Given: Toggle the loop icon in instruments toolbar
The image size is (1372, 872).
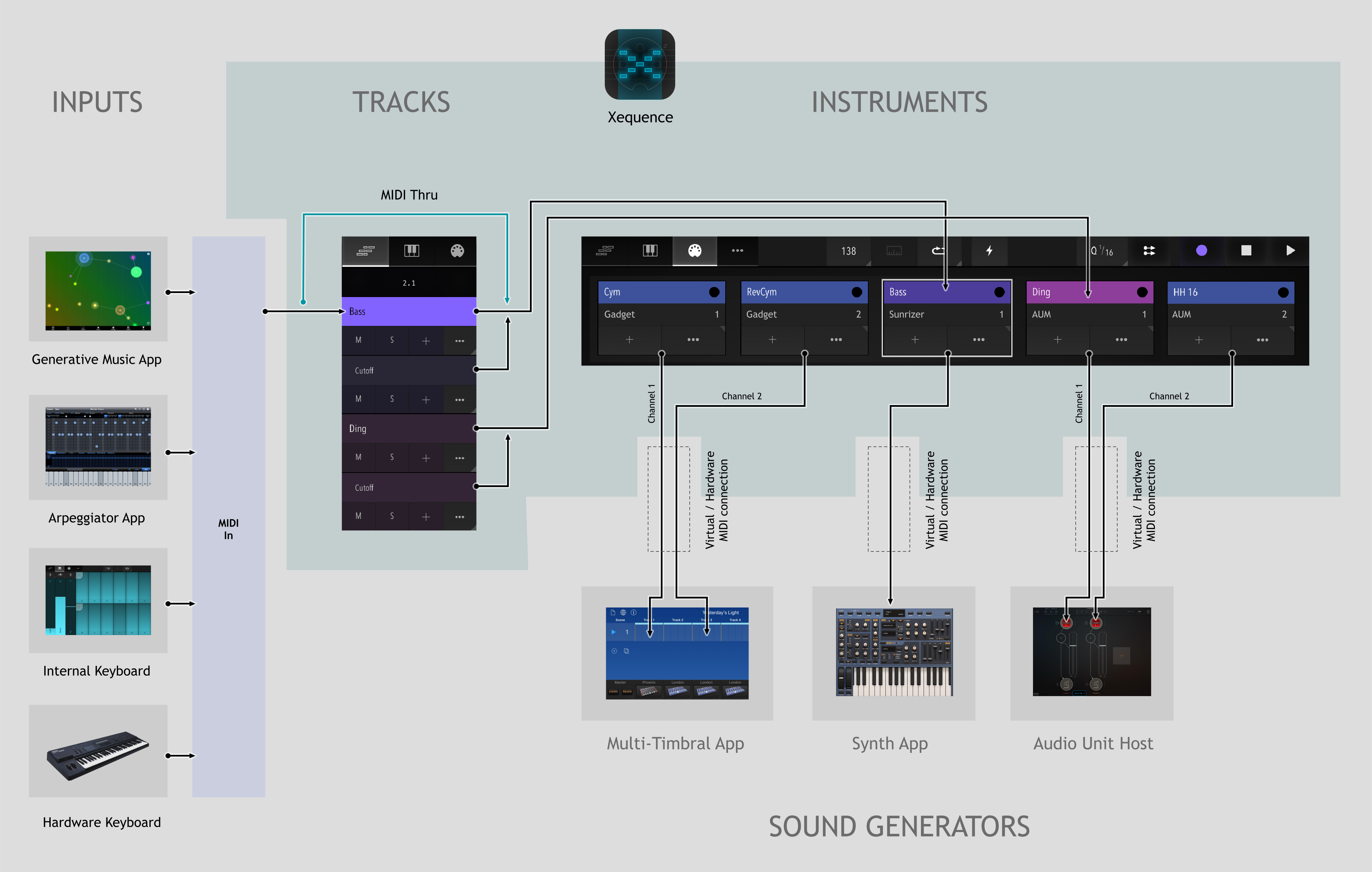Looking at the screenshot, I should pos(938,251).
